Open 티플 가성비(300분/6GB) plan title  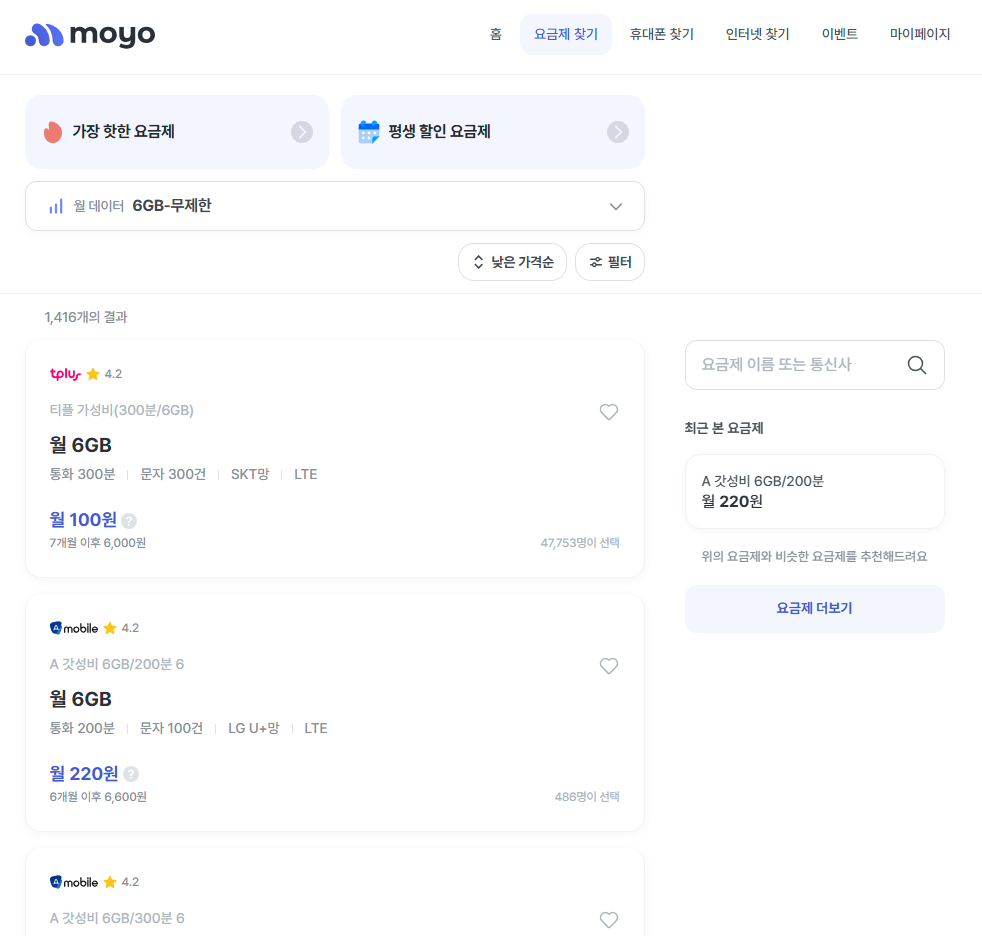coord(121,410)
